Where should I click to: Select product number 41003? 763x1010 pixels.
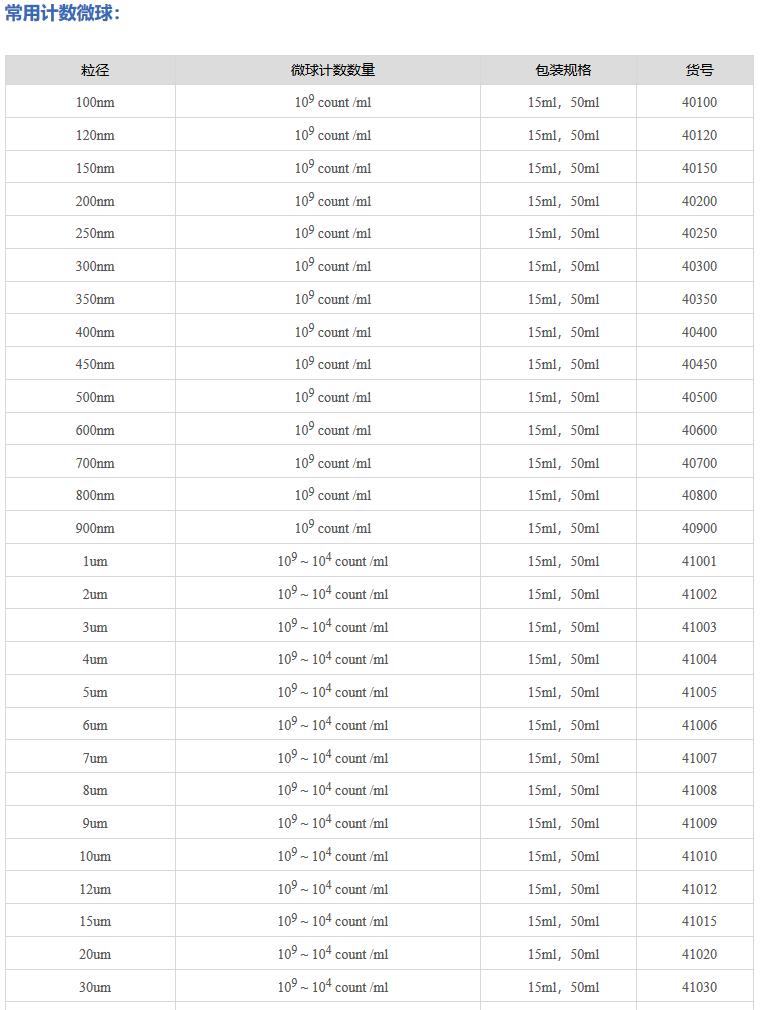coord(699,627)
